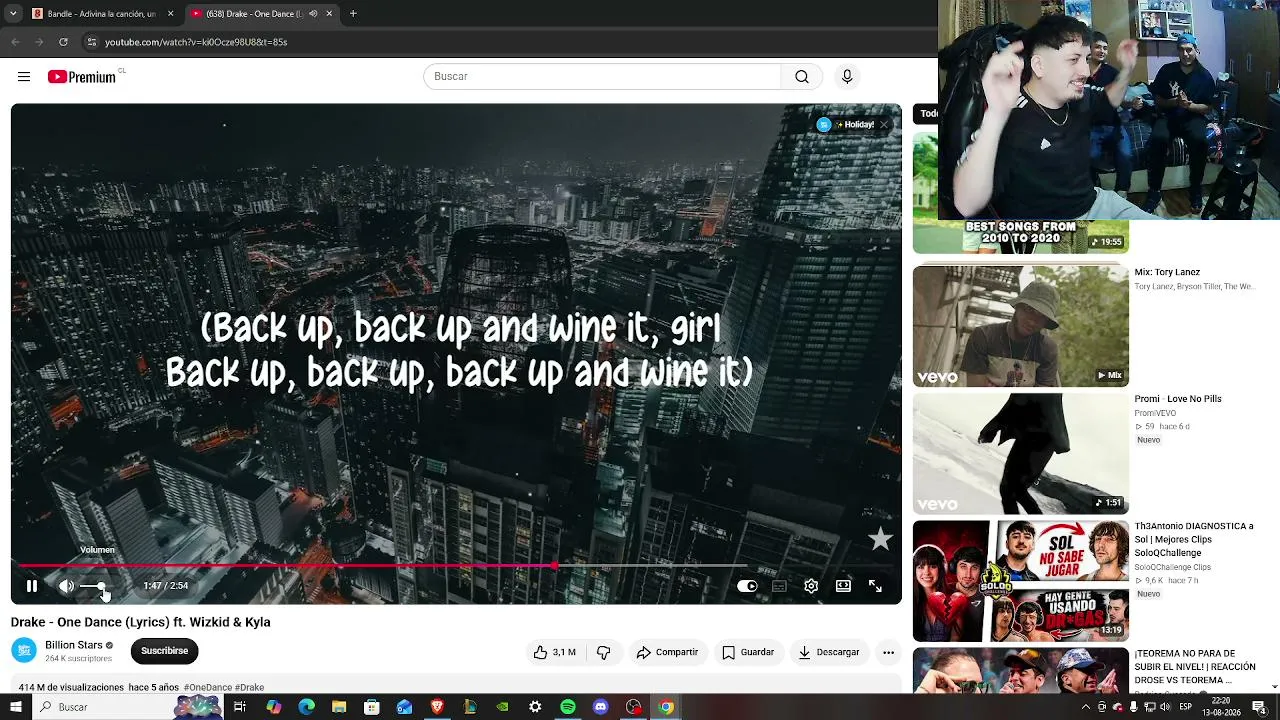Open the Best Songs 2010 to 2020 thumbnail
The width and height of the screenshot is (1280, 720).
coord(1020,237)
